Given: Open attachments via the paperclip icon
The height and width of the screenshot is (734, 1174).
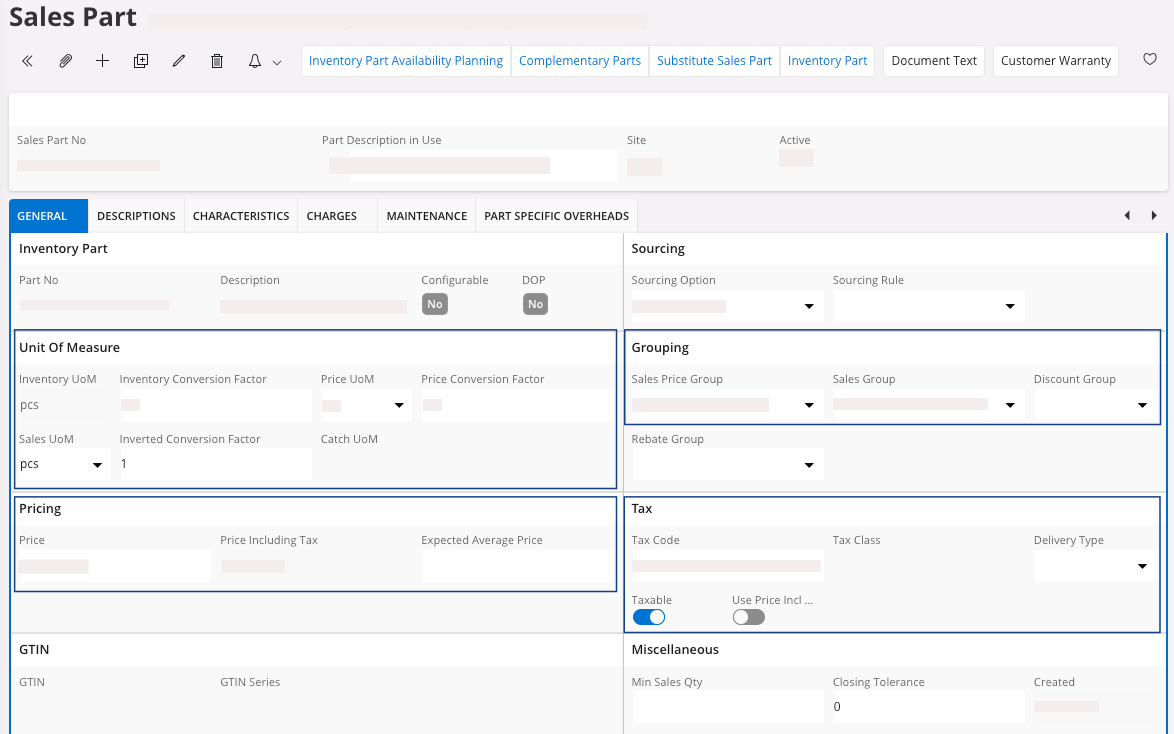Looking at the screenshot, I should coord(65,61).
